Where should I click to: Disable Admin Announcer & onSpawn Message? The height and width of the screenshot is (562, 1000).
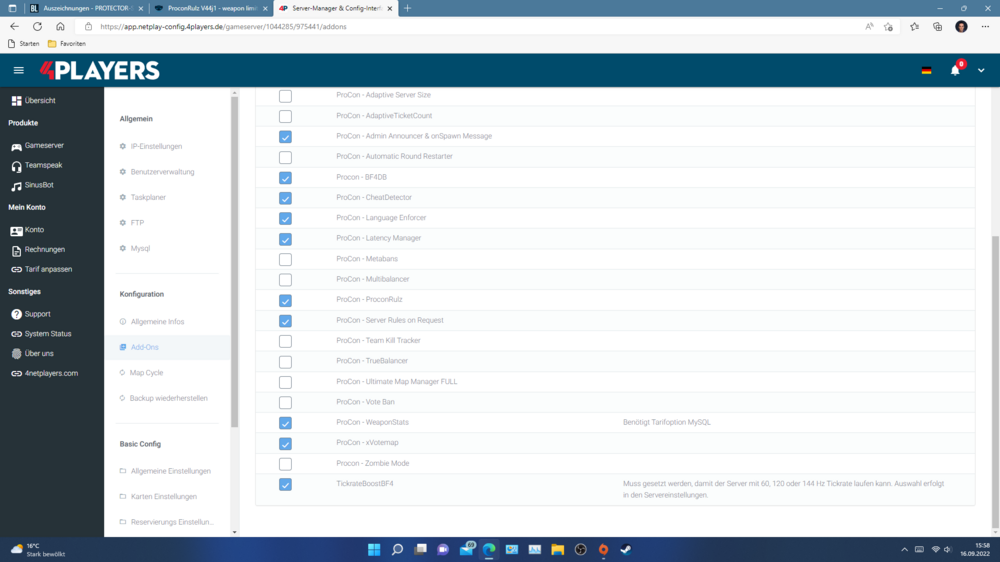click(285, 137)
